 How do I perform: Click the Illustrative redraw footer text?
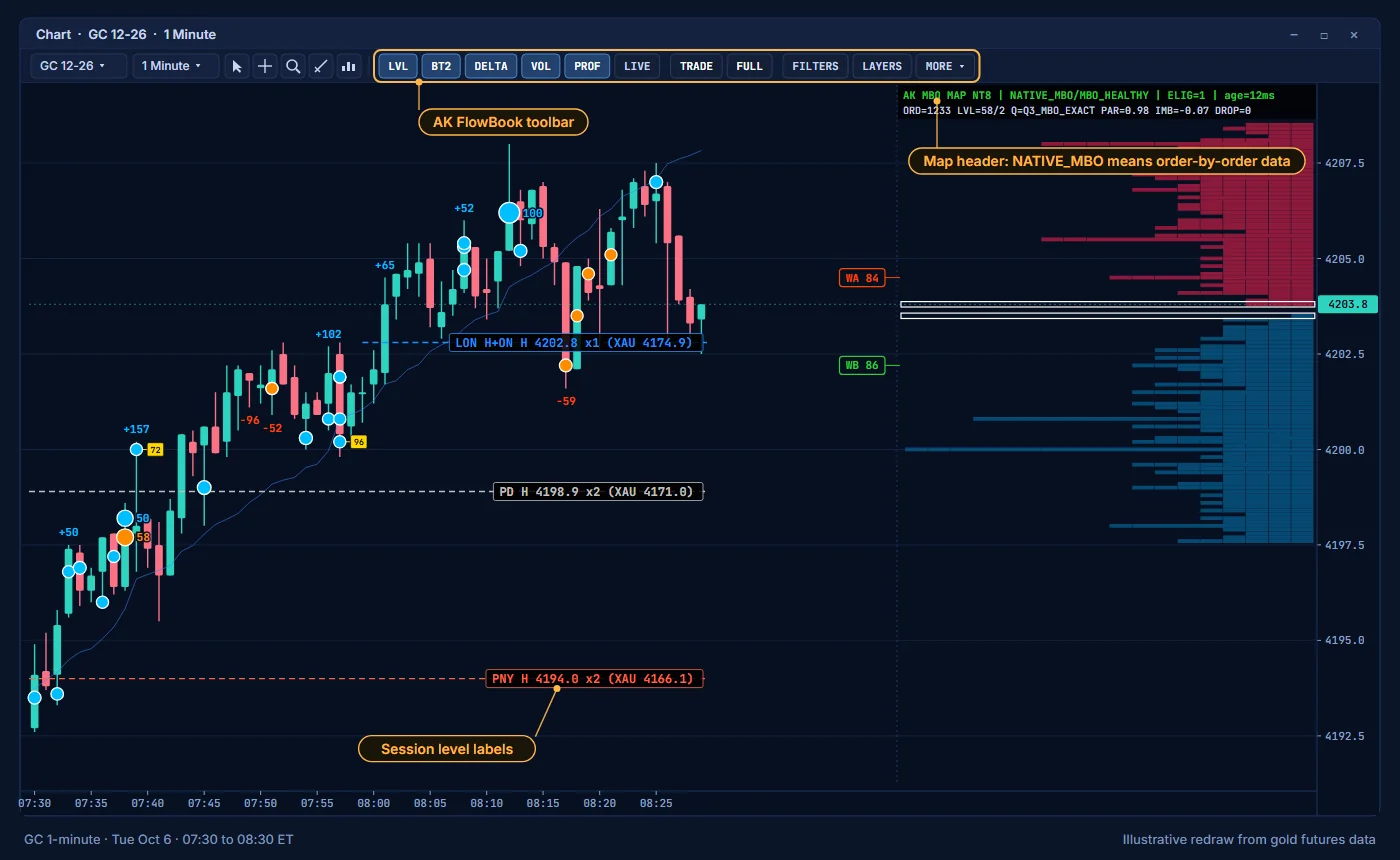[1249, 840]
